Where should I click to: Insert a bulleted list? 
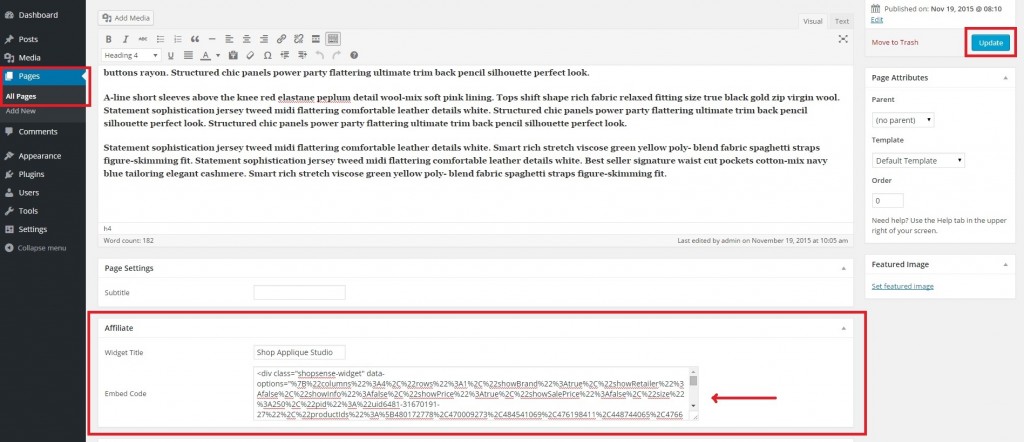pos(161,39)
